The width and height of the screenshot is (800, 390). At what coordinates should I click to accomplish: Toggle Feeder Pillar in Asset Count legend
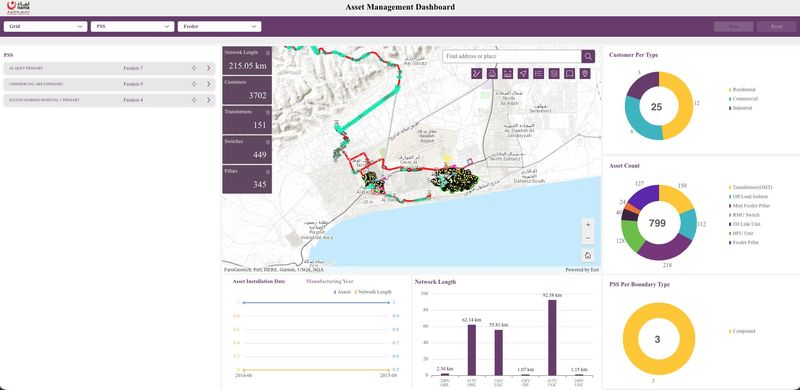(743, 242)
